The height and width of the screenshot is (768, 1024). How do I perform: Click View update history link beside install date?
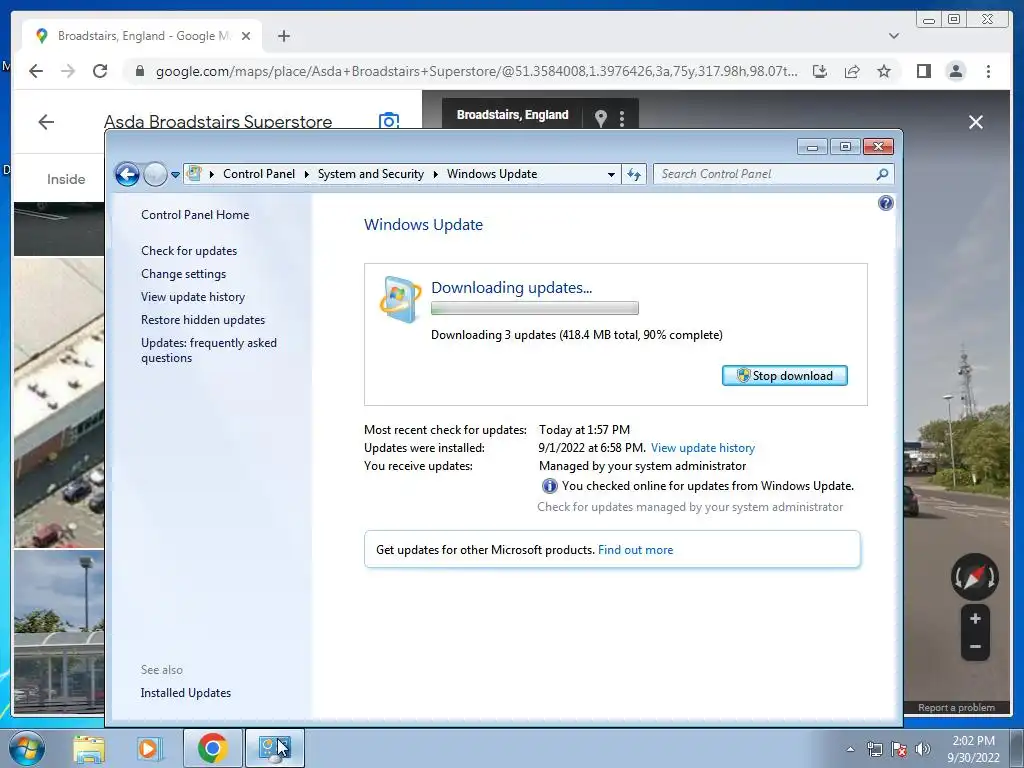pos(703,448)
